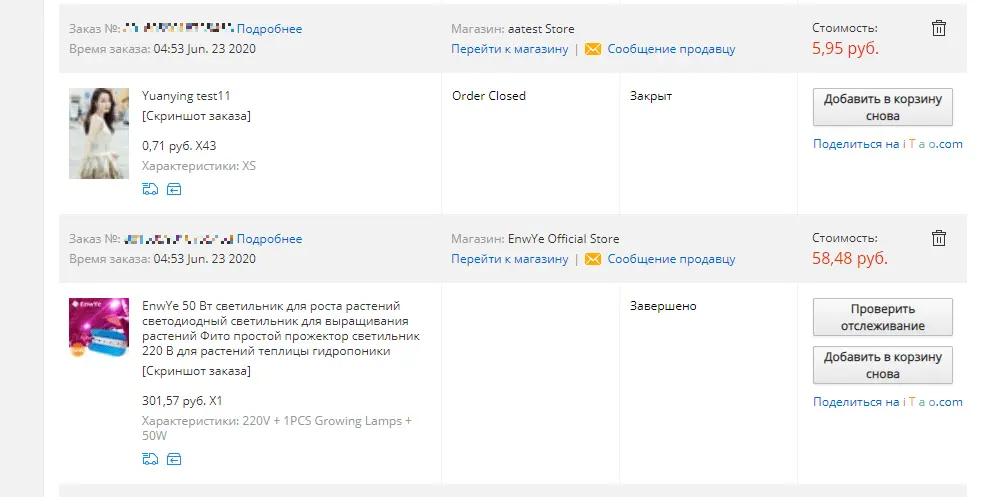This screenshot has width=982, height=497.
Task: Send Сообщение продавцу to aatest Store
Action: tap(671, 49)
